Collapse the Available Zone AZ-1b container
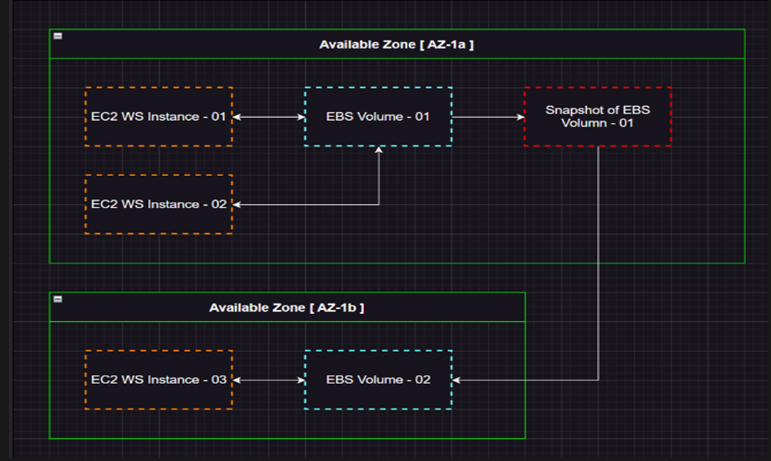This screenshot has width=771, height=461. pos(57,299)
